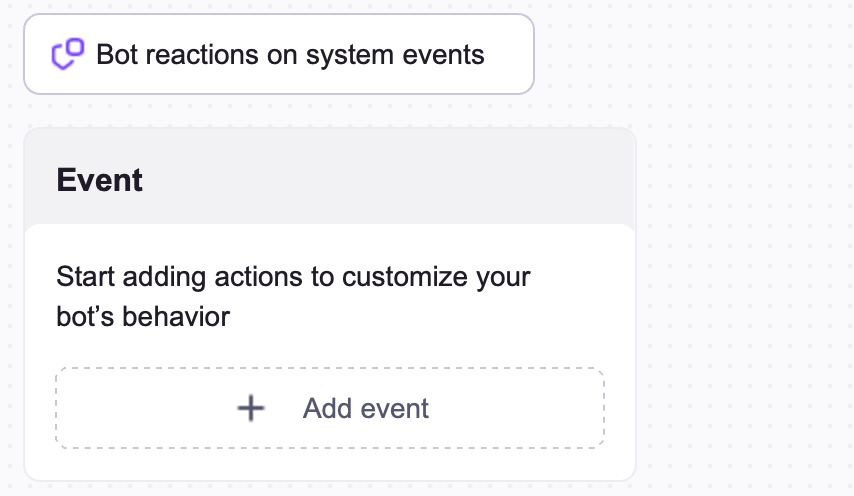
Task: Click the Event card header title
Action: (100, 180)
